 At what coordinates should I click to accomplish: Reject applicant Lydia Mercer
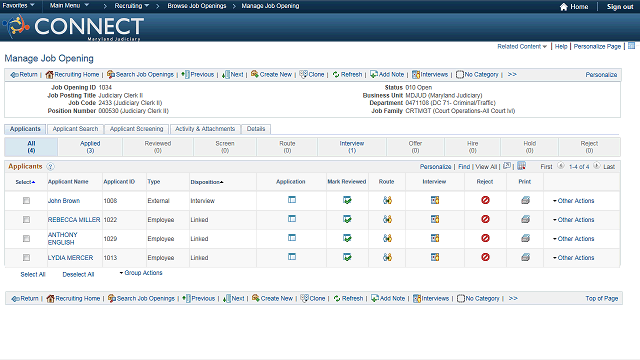coord(485,257)
